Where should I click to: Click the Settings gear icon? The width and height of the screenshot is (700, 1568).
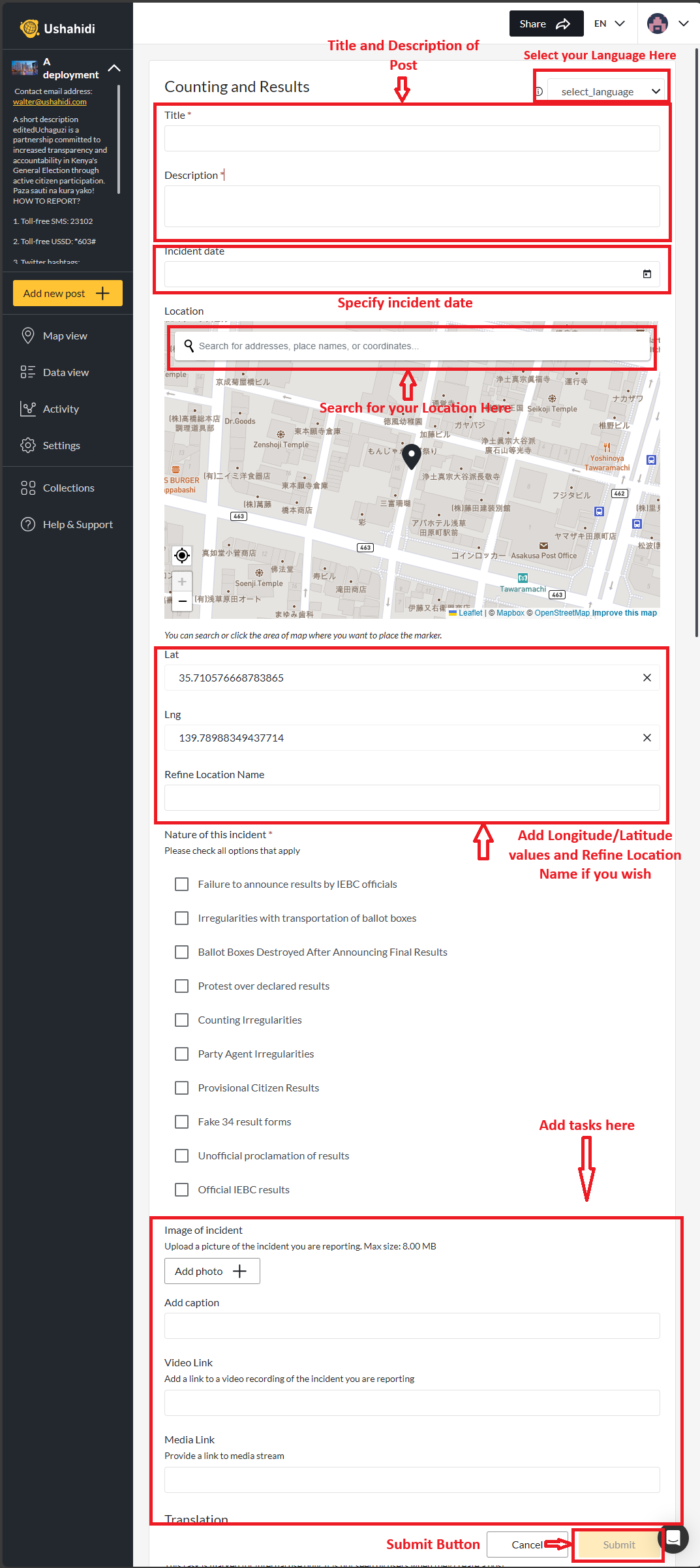click(28, 445)
